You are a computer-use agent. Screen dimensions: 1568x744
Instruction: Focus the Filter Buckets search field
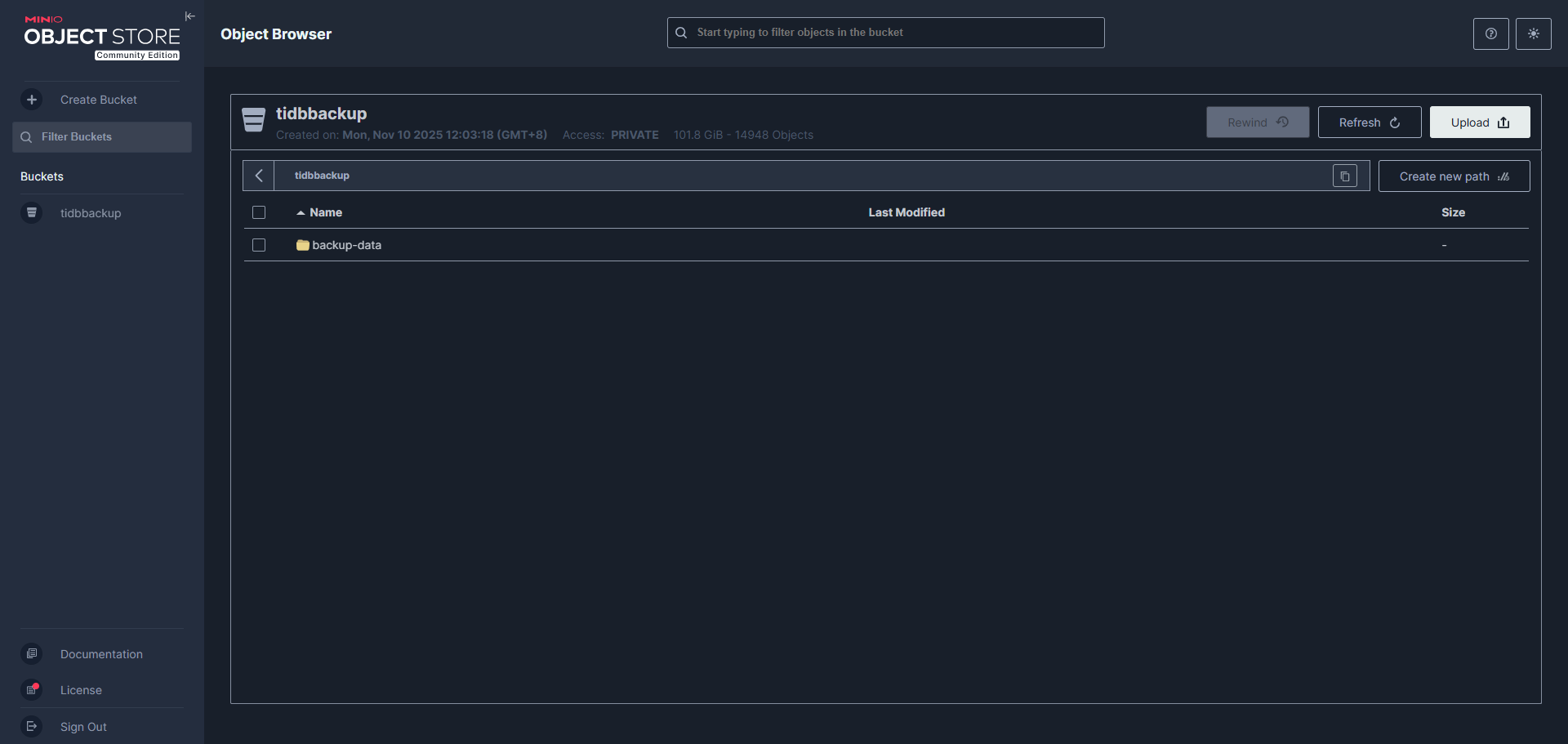tap(102, 137)
